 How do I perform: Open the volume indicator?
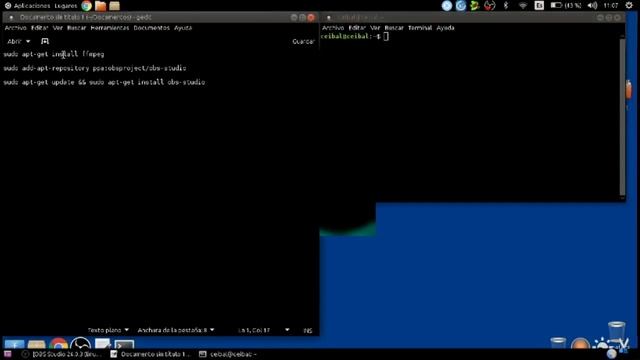pos(592,5)
